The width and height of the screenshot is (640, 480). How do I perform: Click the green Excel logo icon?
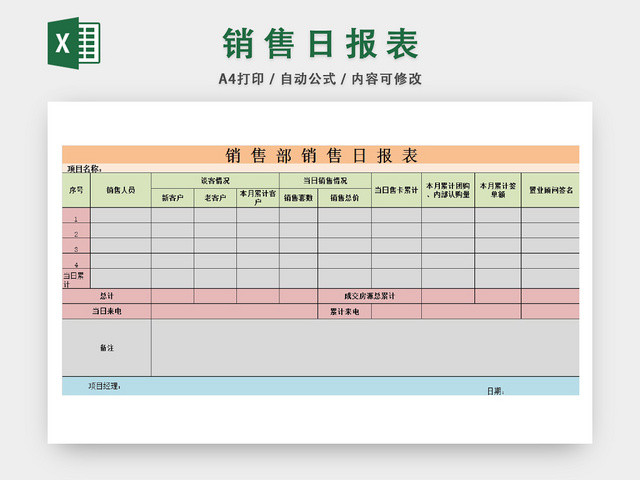click(x=74, y=43)
